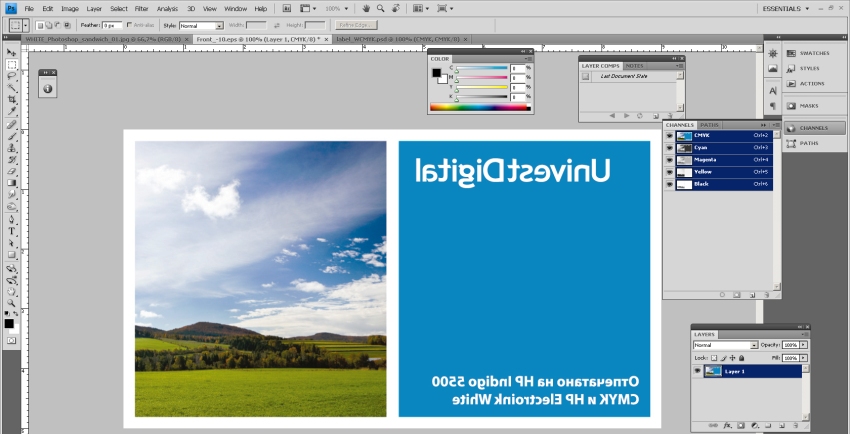Switch to the Notes tab

pyautogui.click(x=634, y=66)
